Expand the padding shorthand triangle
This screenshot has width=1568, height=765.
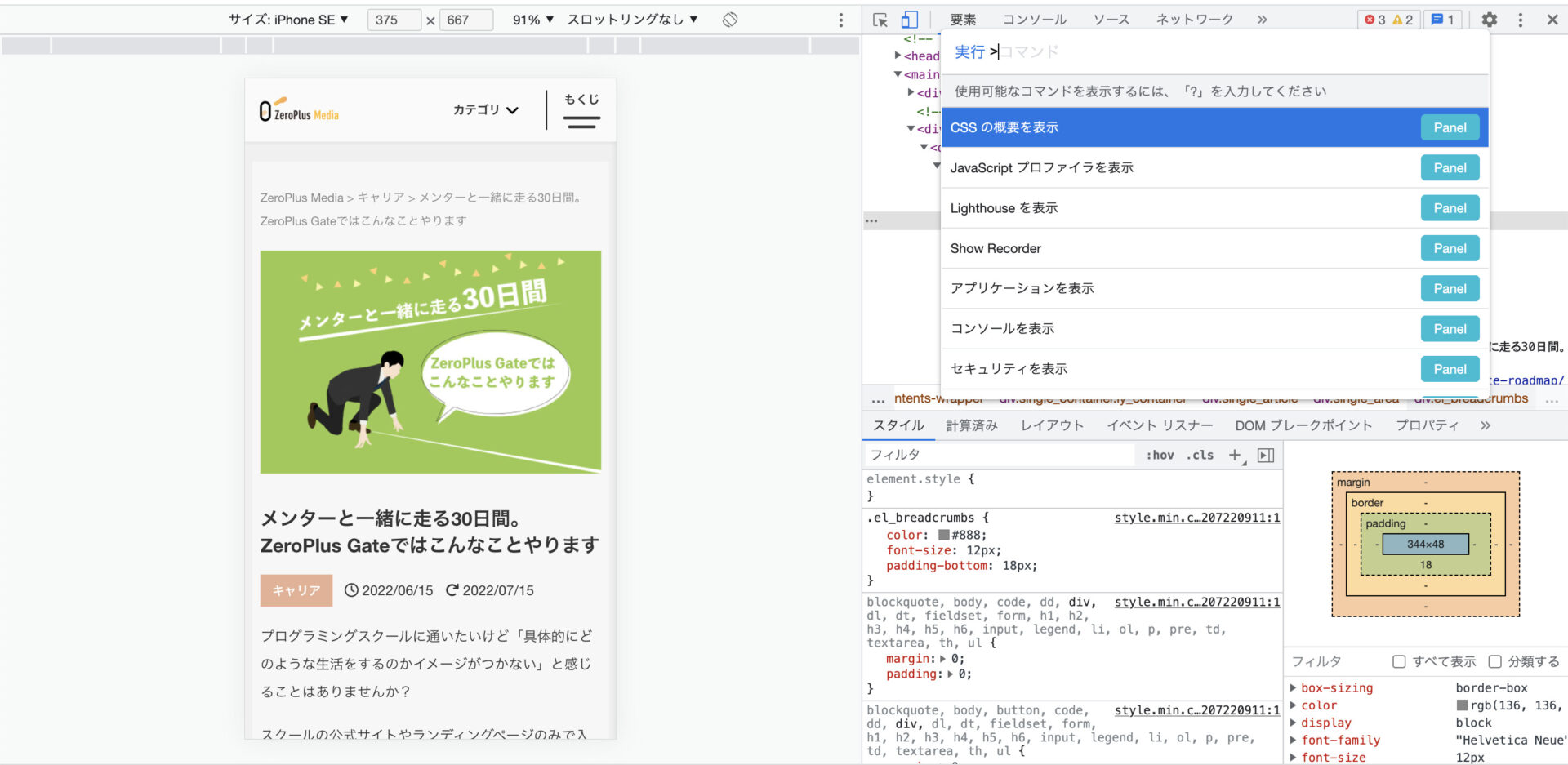[951, 674]
